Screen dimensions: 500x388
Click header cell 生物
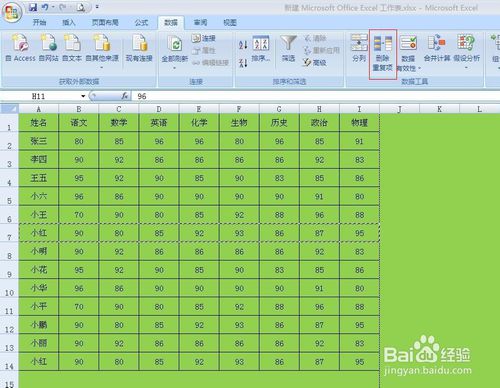[x=239, y=123]
